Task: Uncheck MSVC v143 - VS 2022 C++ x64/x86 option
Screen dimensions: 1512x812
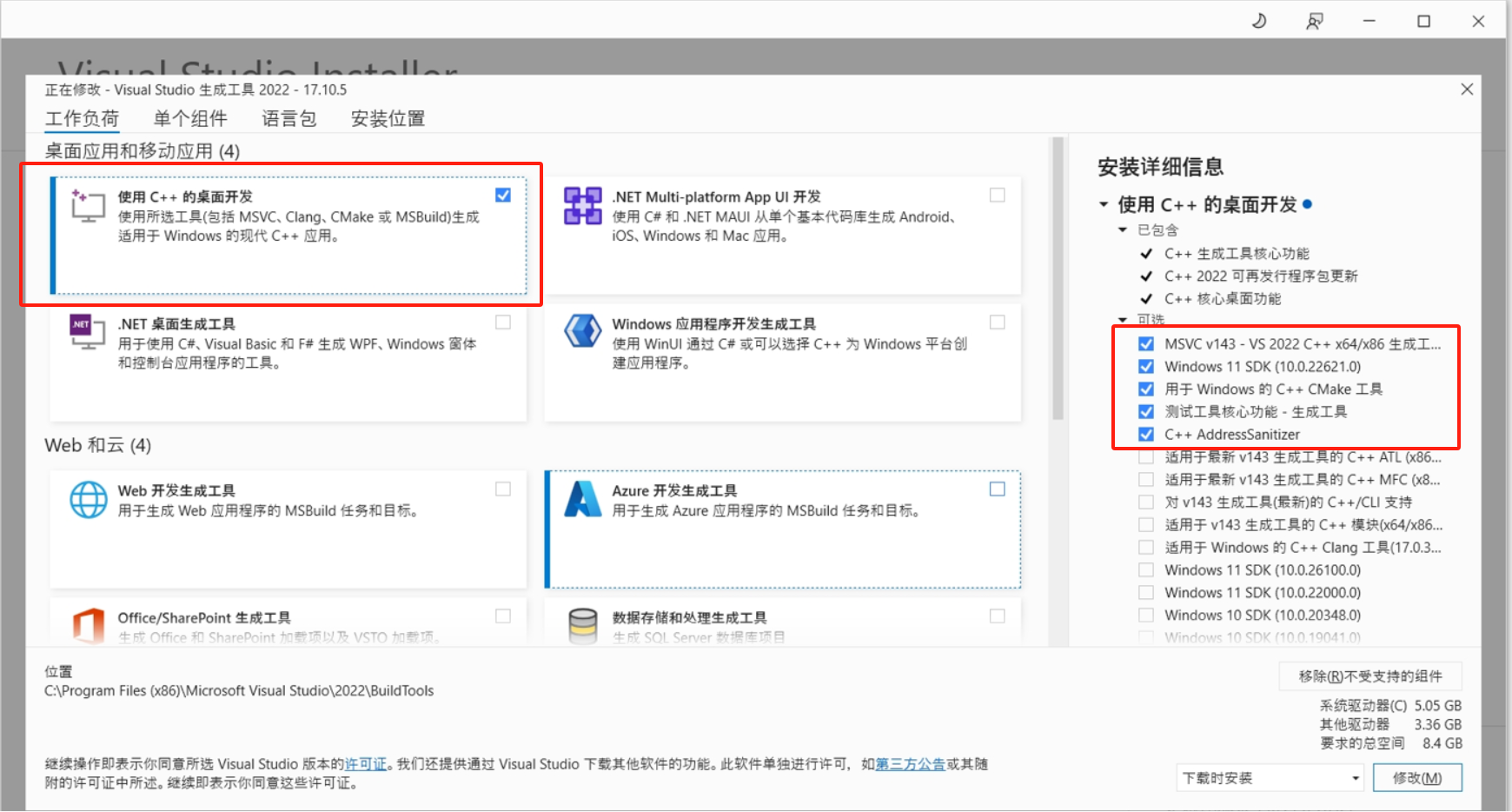Action: [x=1146, y=343]
